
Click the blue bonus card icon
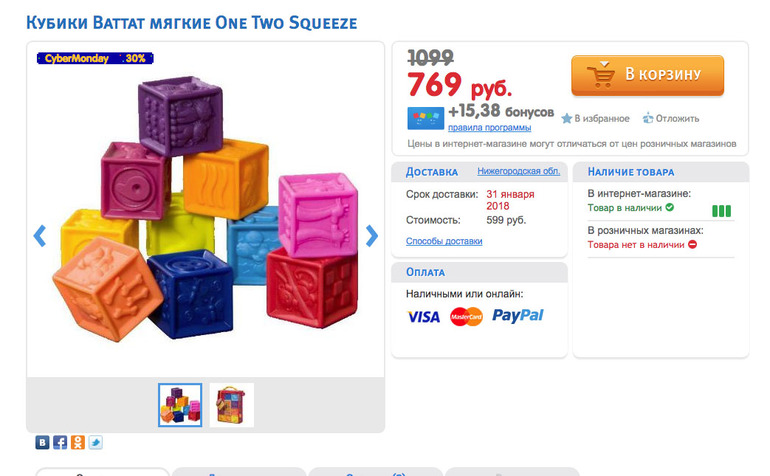click(425, 118)
